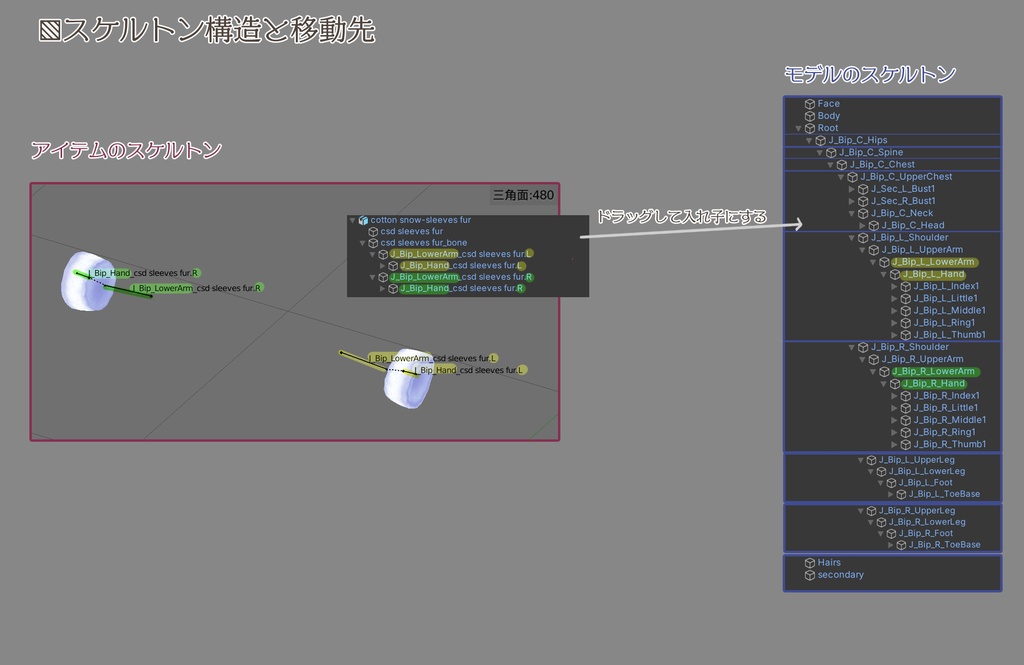The height and width of the screenshot is (665, 1024).
Task: Click the cube icon beside Hairs
Action: 810,563
